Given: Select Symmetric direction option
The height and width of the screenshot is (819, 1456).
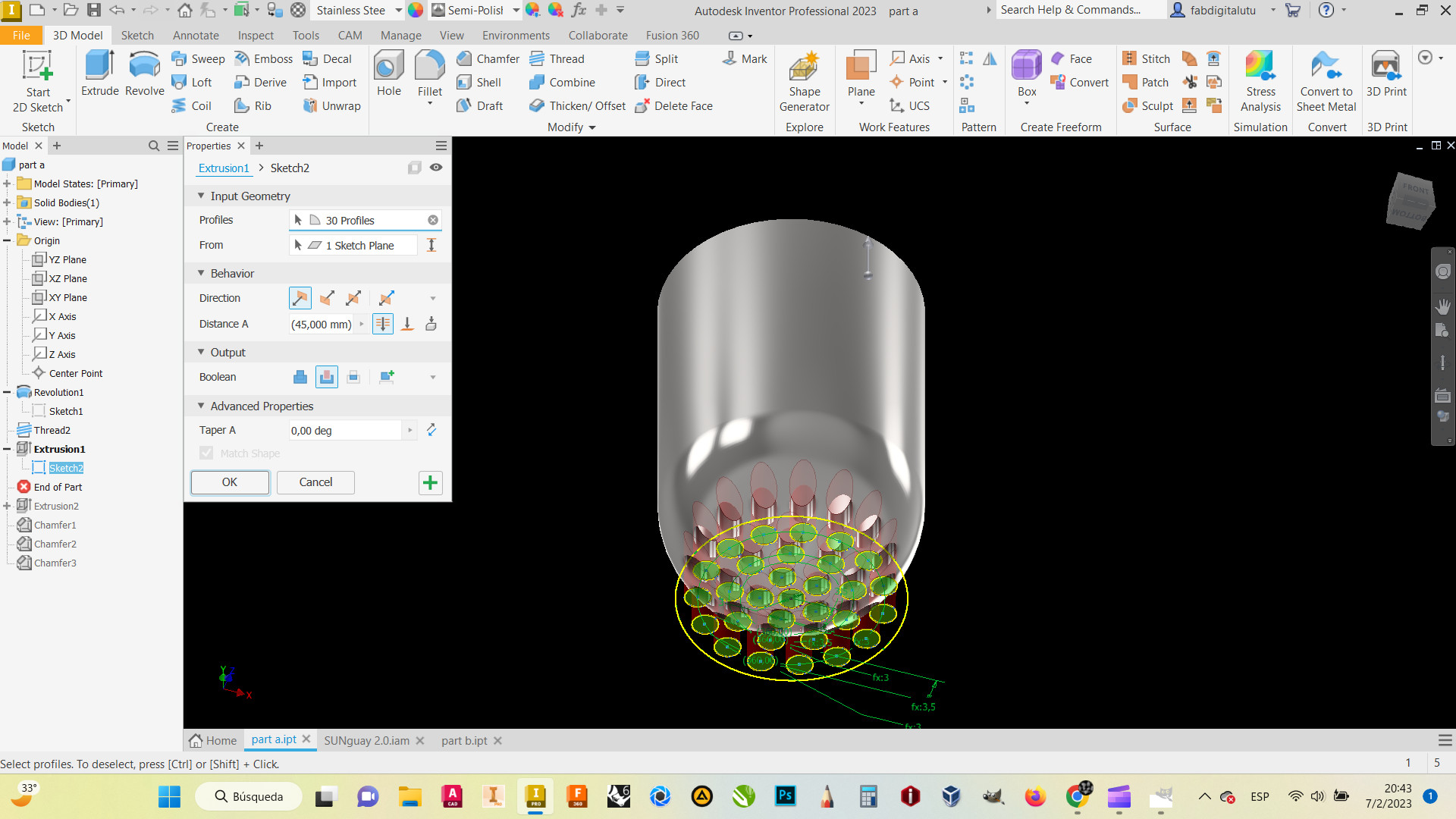Looking at the screenshot, I should click(x=353, y=298).
